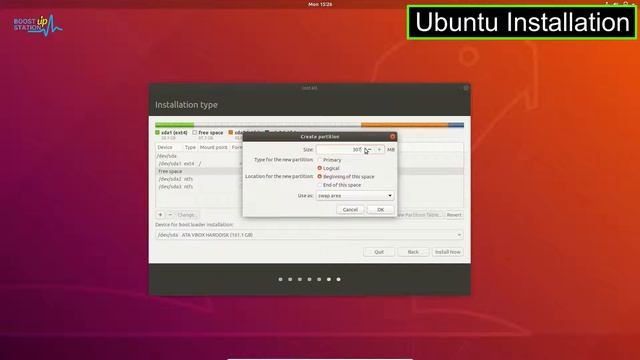Remove partition with the minus button

point(170,215)
